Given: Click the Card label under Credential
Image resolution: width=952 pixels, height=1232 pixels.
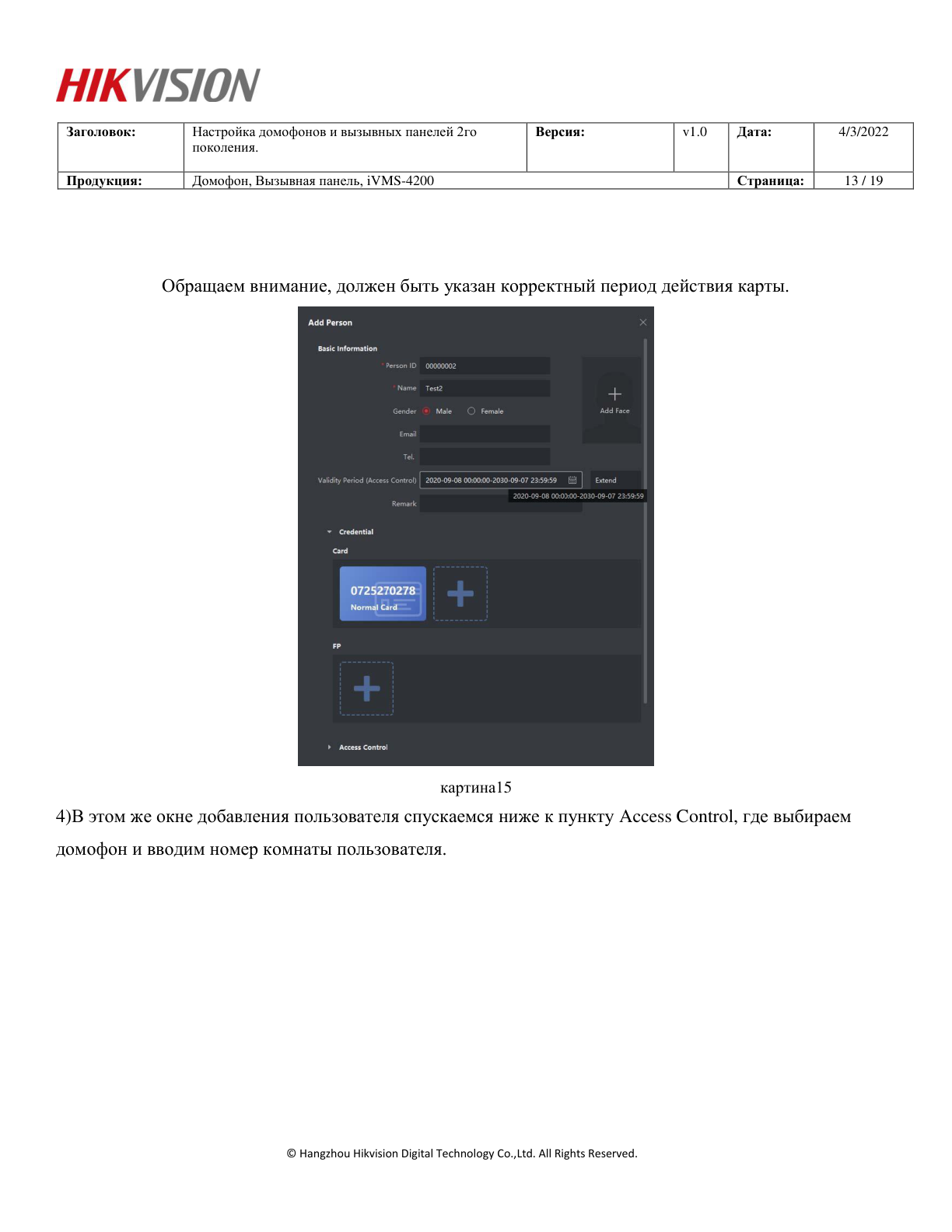Looking at the screenshot, I should (341, 551).
